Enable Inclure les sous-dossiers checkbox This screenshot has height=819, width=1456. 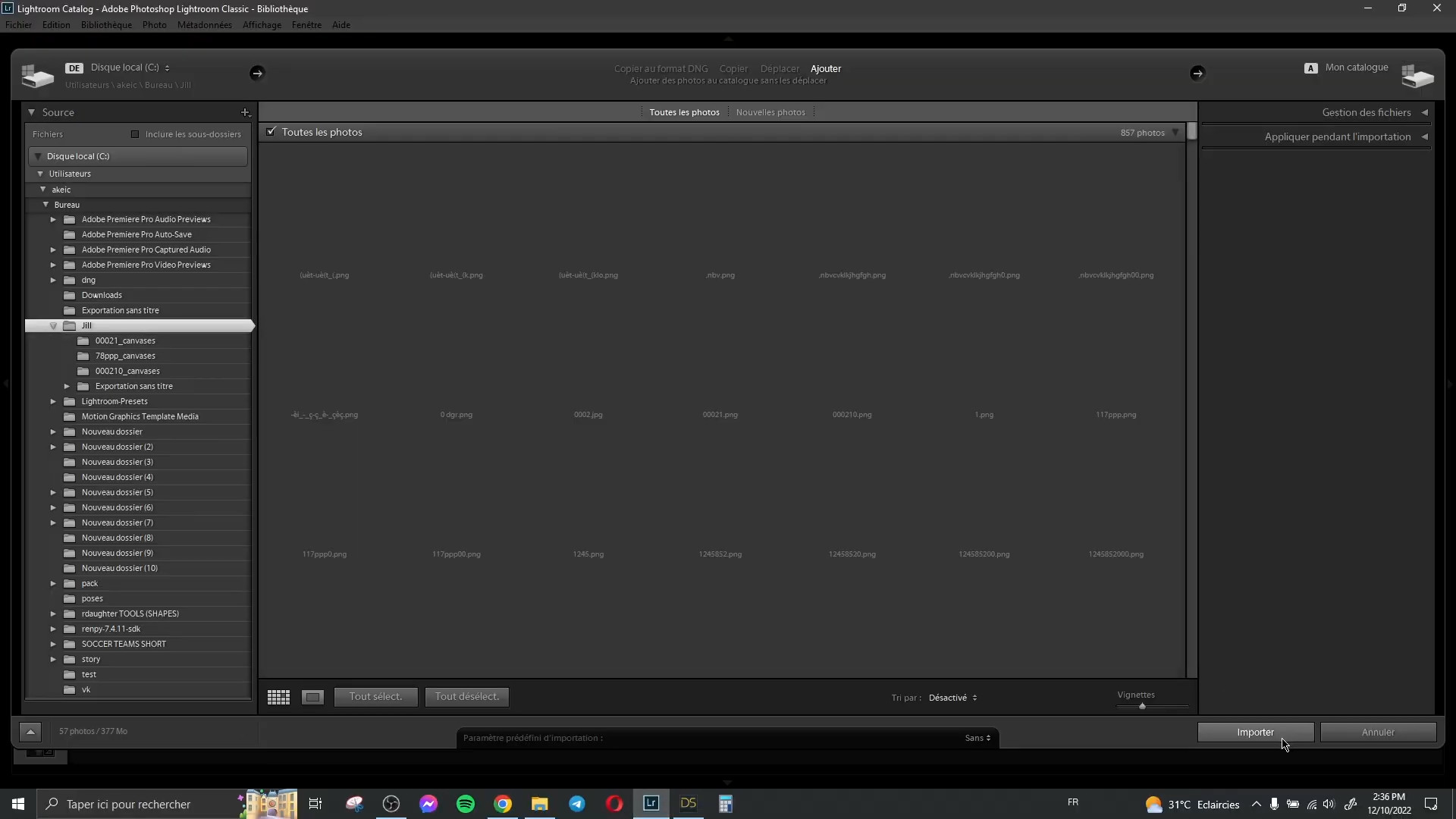pos(135,134)
